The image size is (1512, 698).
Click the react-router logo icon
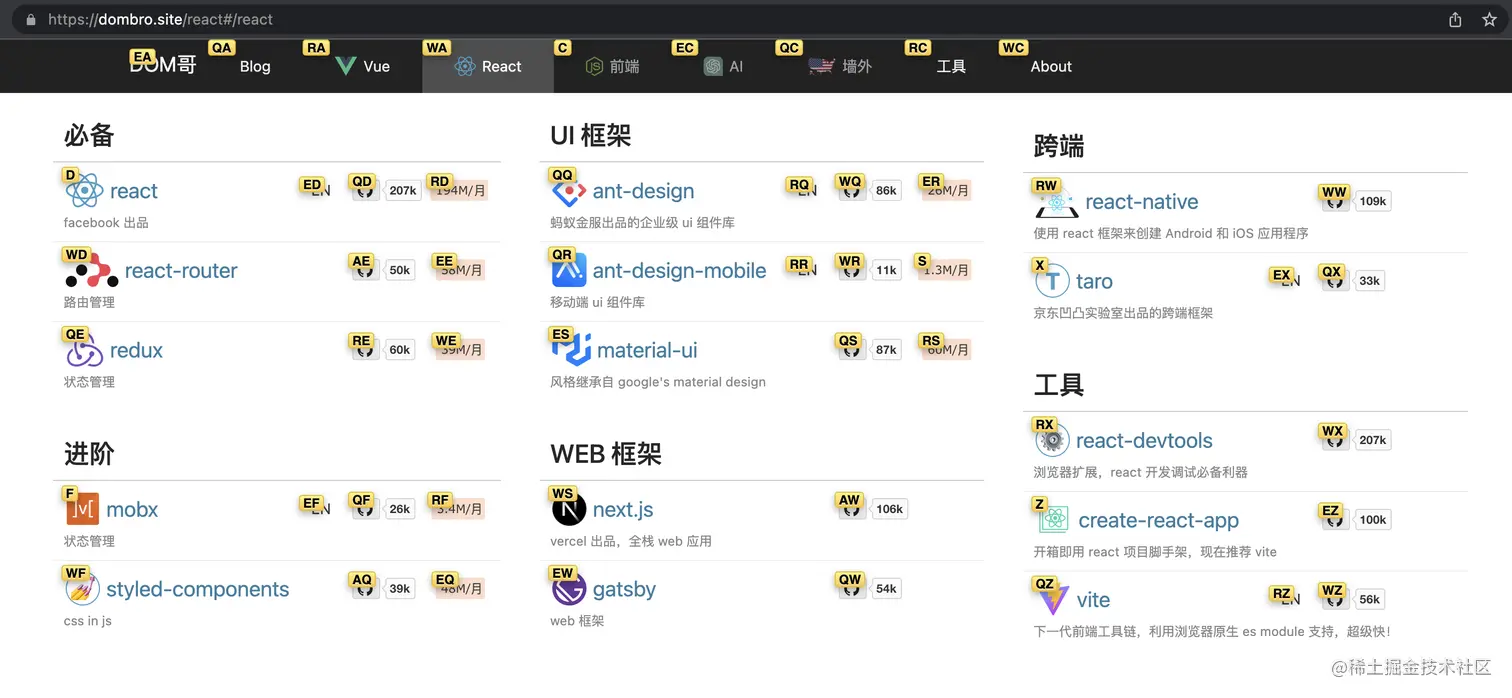pyautogui.click(x=91, y=270)
